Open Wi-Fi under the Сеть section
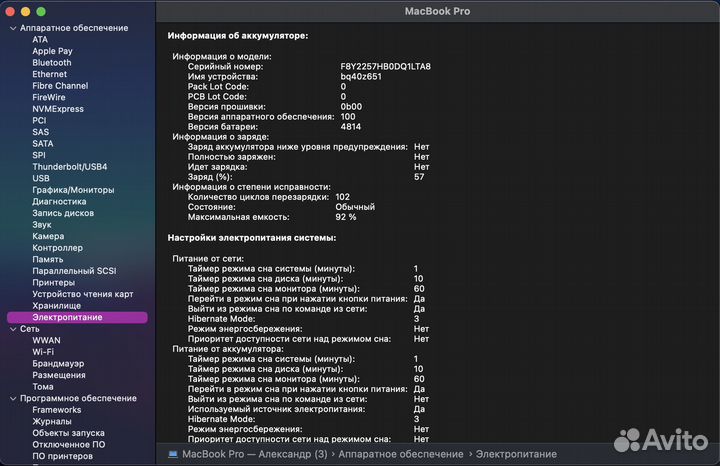720x466 pixels. (x=43, y=352)
